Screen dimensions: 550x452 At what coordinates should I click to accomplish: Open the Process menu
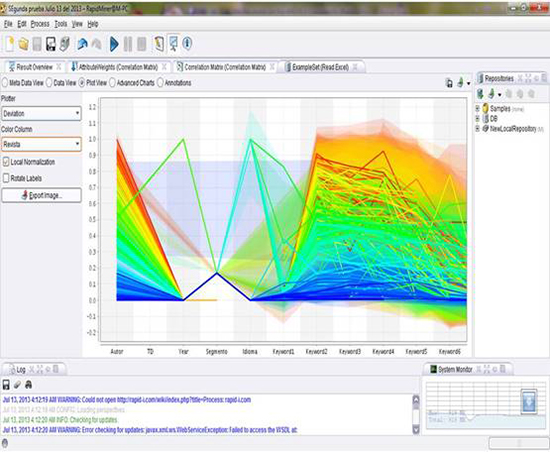[x=40, y=24]
